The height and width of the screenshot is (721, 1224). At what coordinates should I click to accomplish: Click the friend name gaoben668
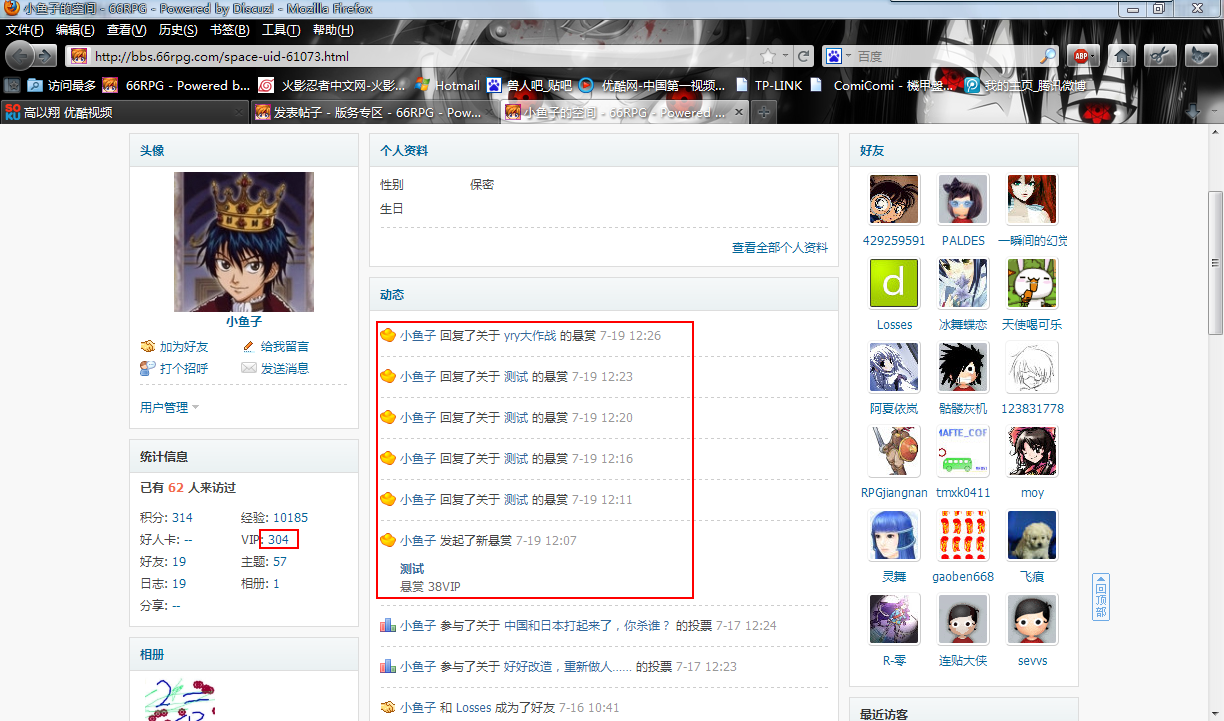(x=963, y=577)
